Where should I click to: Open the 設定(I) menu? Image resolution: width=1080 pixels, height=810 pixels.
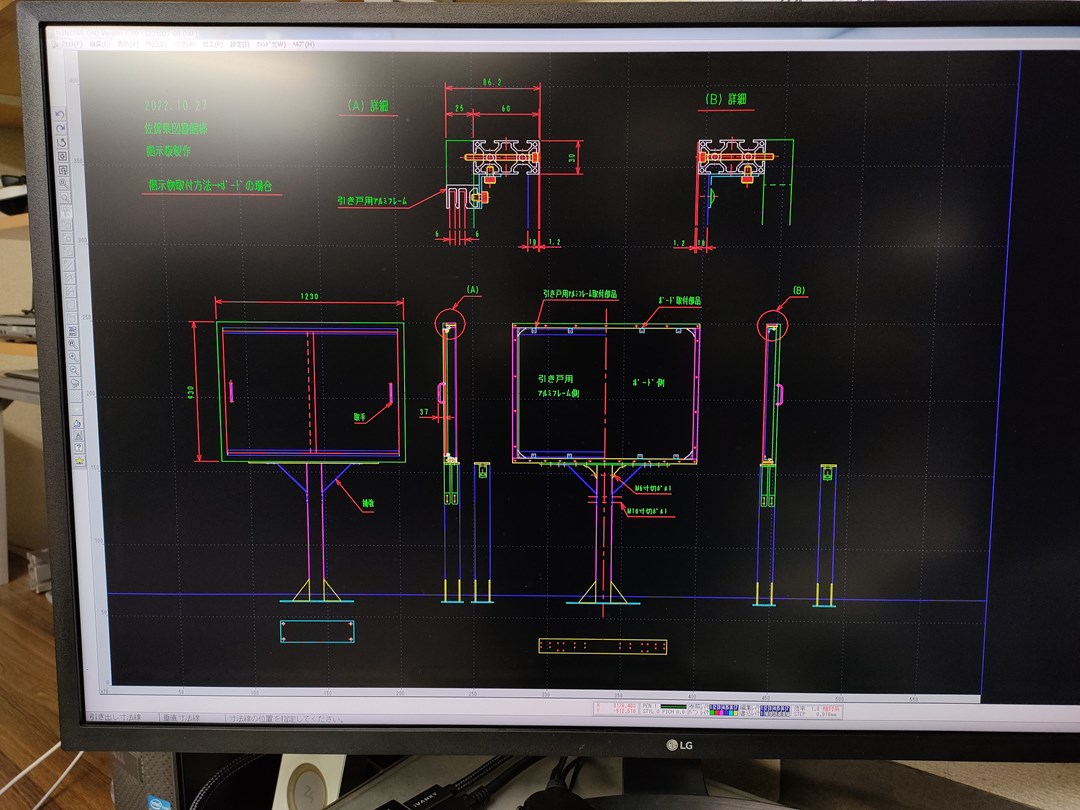pos(239,45)
